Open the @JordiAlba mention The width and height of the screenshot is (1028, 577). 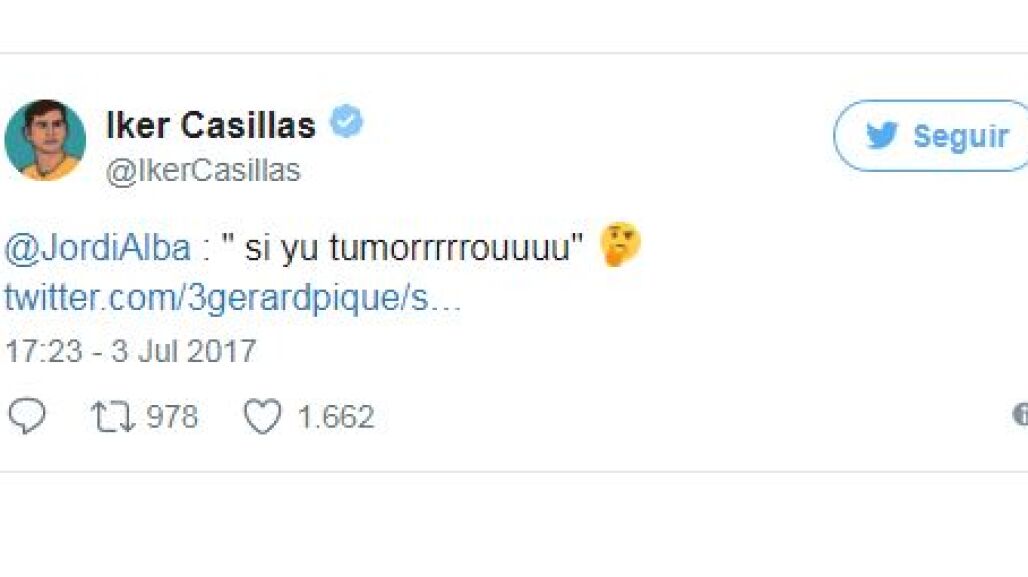[x=98, y=249]
